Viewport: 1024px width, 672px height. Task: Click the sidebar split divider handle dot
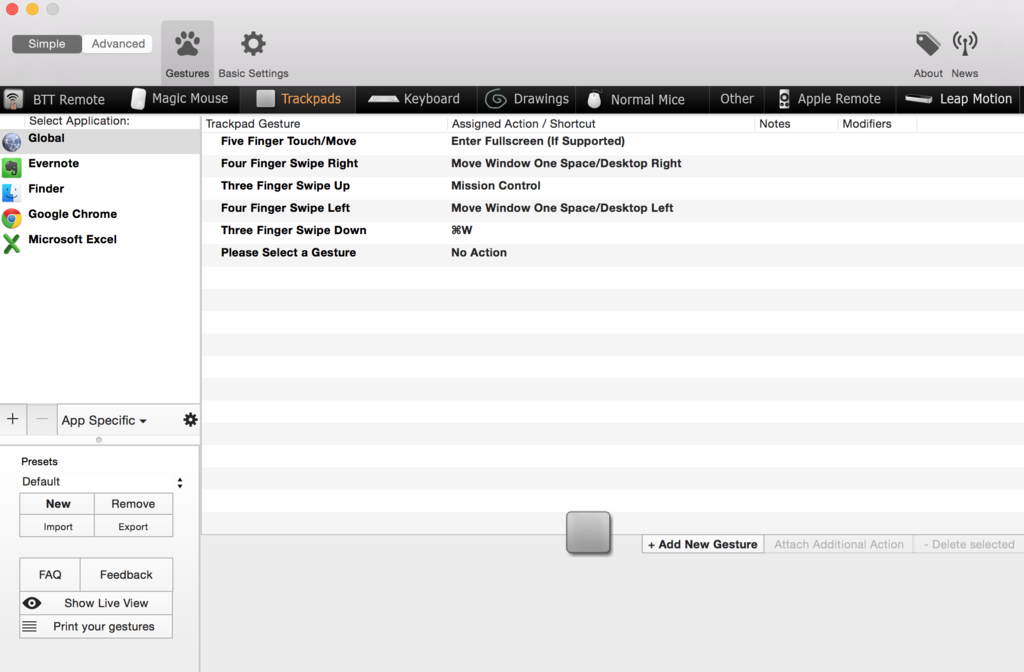pos(99,440)
